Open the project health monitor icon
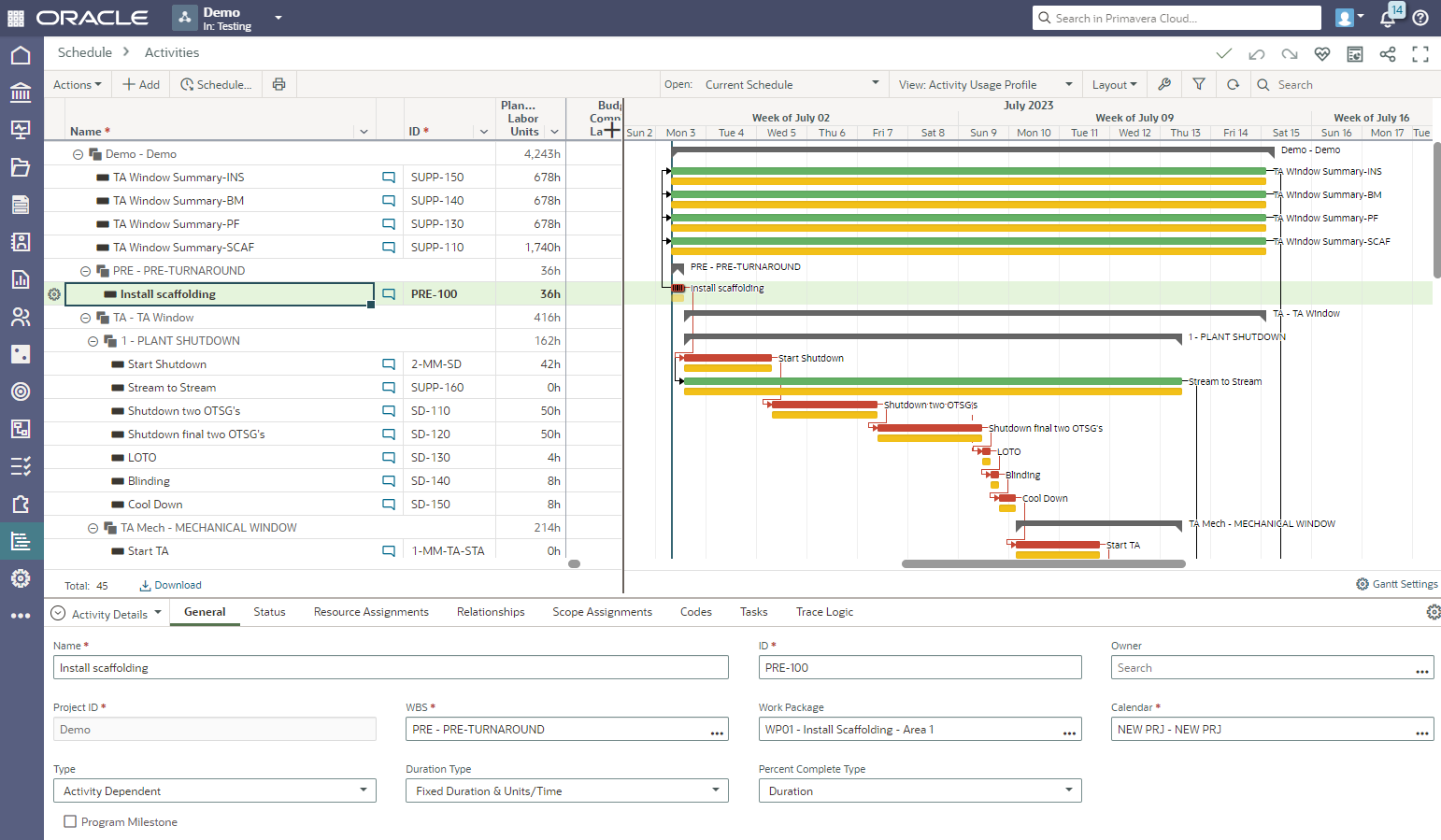 [x=1322, y=54]
